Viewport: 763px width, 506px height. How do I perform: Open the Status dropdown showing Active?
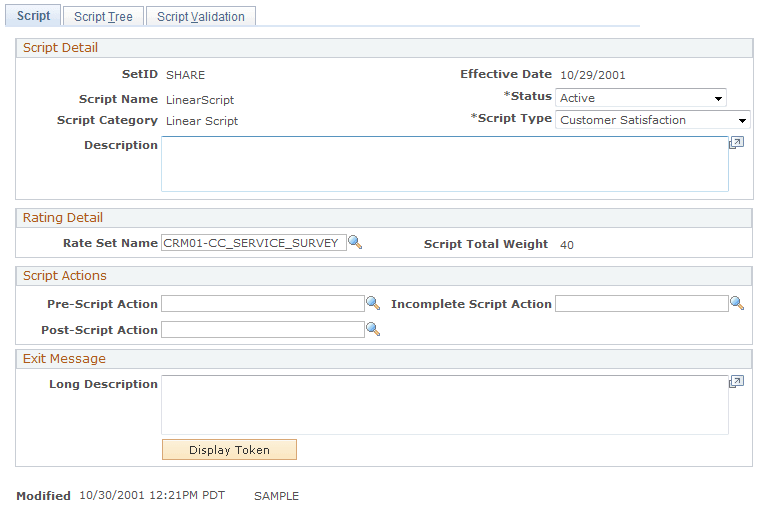[641, 98]
